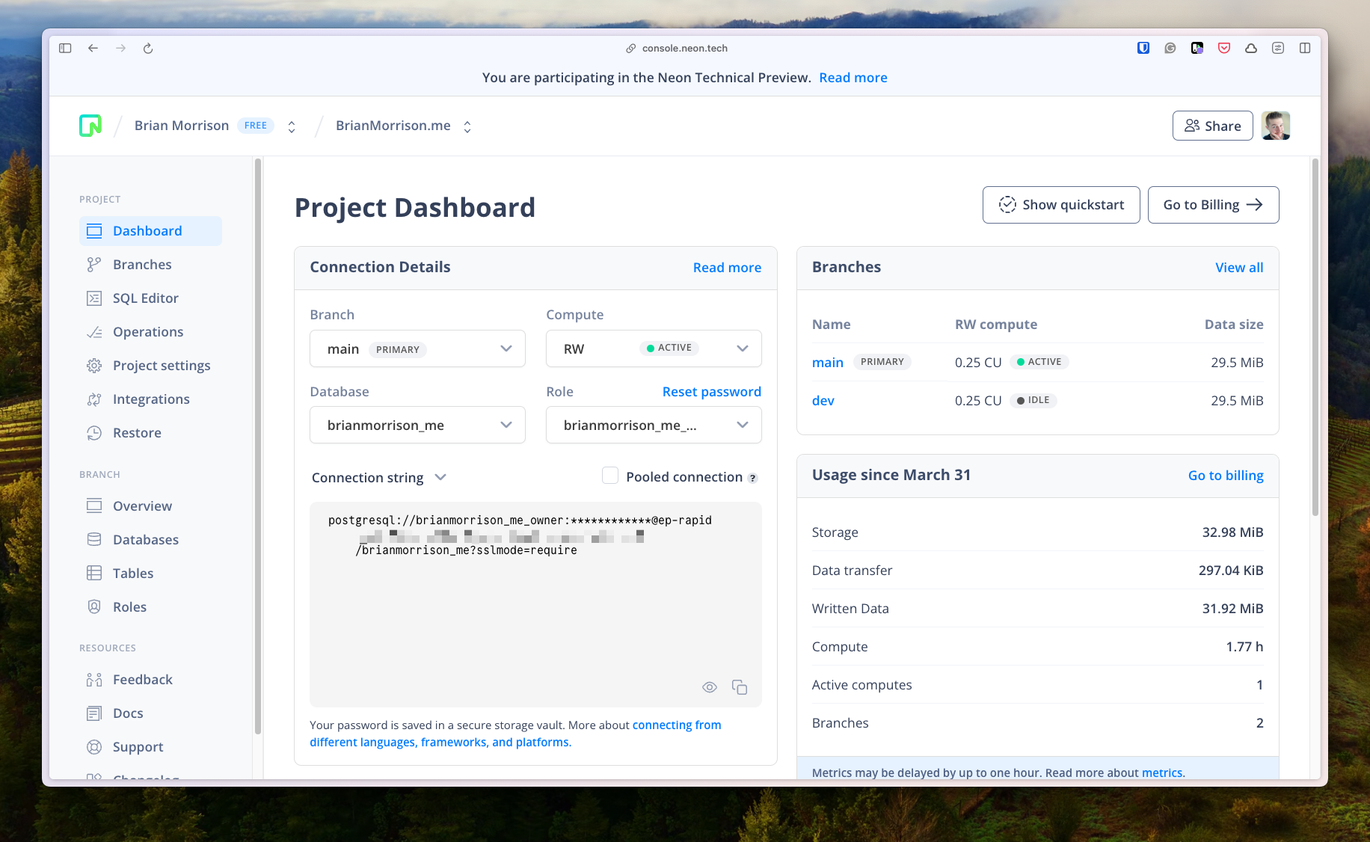Open the Branch dropdown showing main
The image size is (1370, 842).
pyautogui.click(x=418, y=349)
